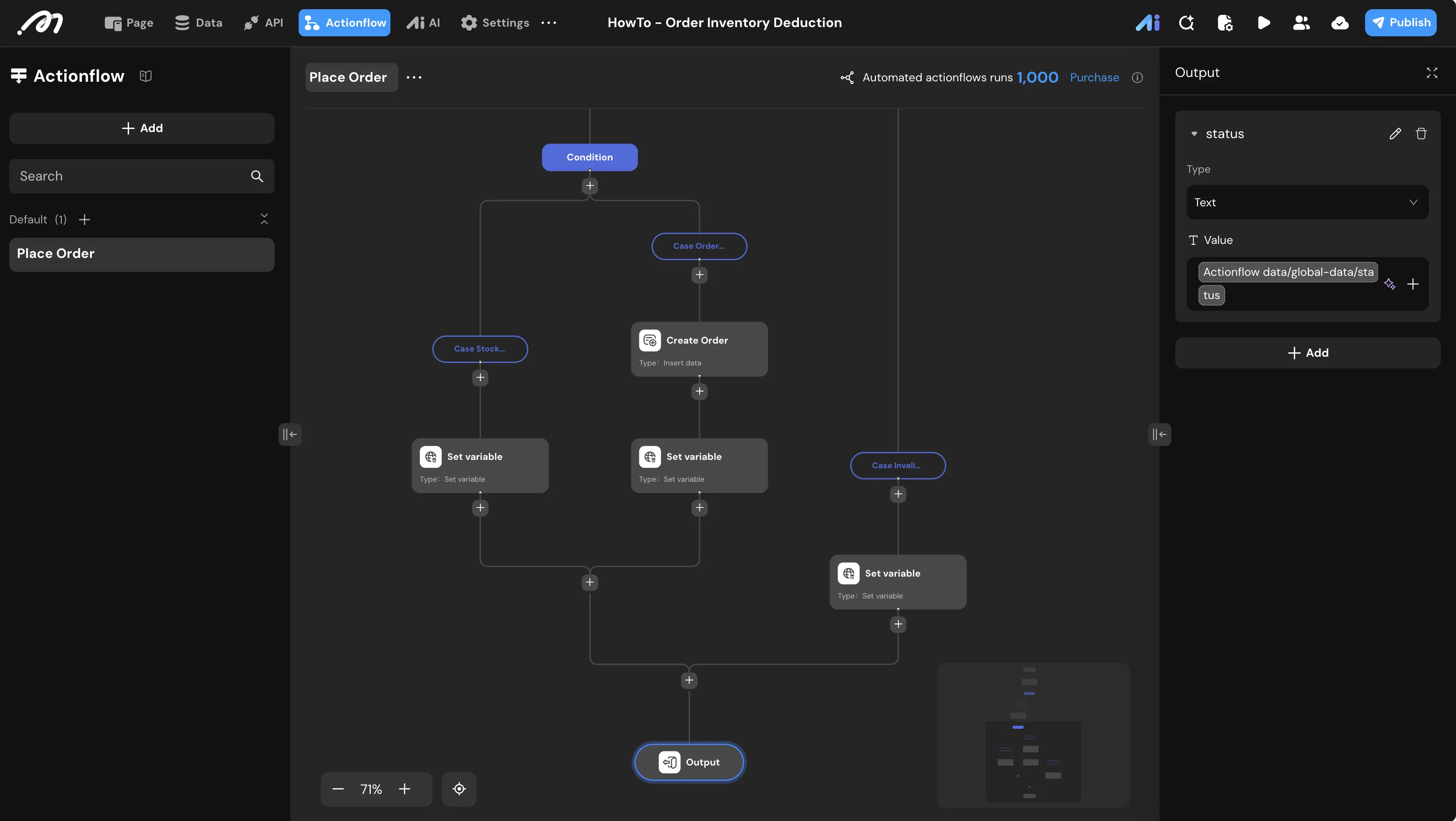Click the automated actionflows share icon
Image resolution: width=1456 pixels, height=821 pixels.
coord(846,77)
